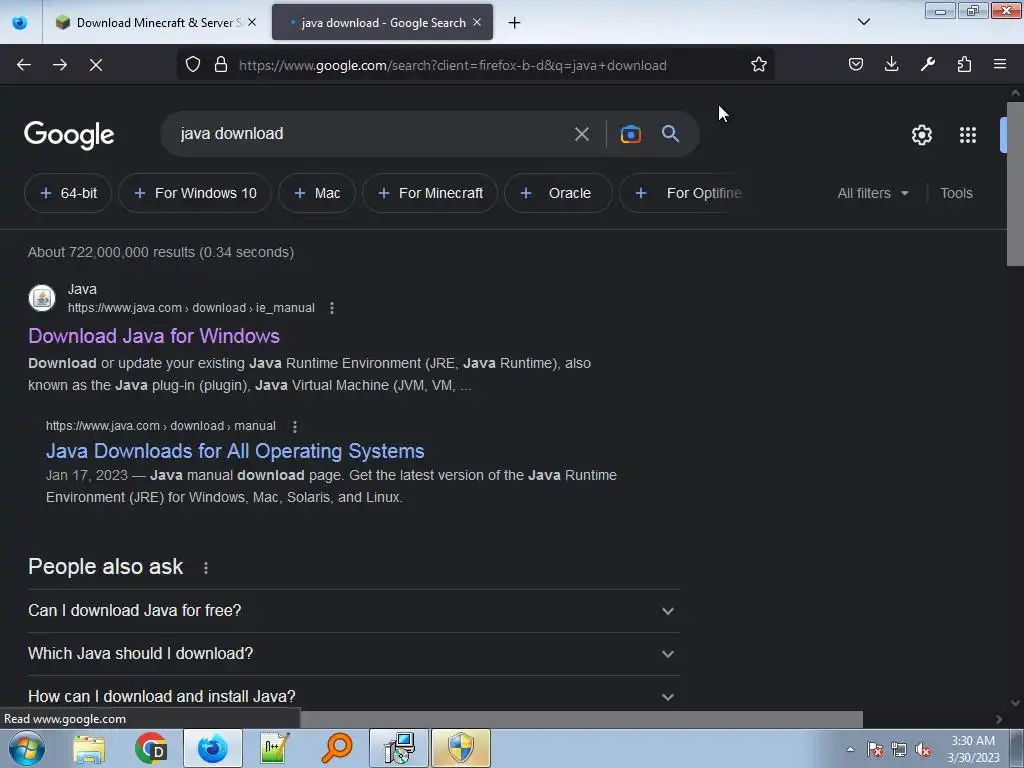Image resolution: width=1024 pixels, height=768 pixels.
Task: List all tabs with the chevron
Action: (863, 22)
